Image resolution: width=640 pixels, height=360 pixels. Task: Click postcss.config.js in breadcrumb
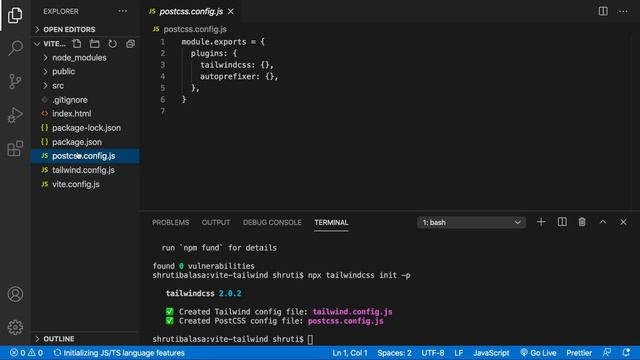pyautogui.click(x=195, y=29)
